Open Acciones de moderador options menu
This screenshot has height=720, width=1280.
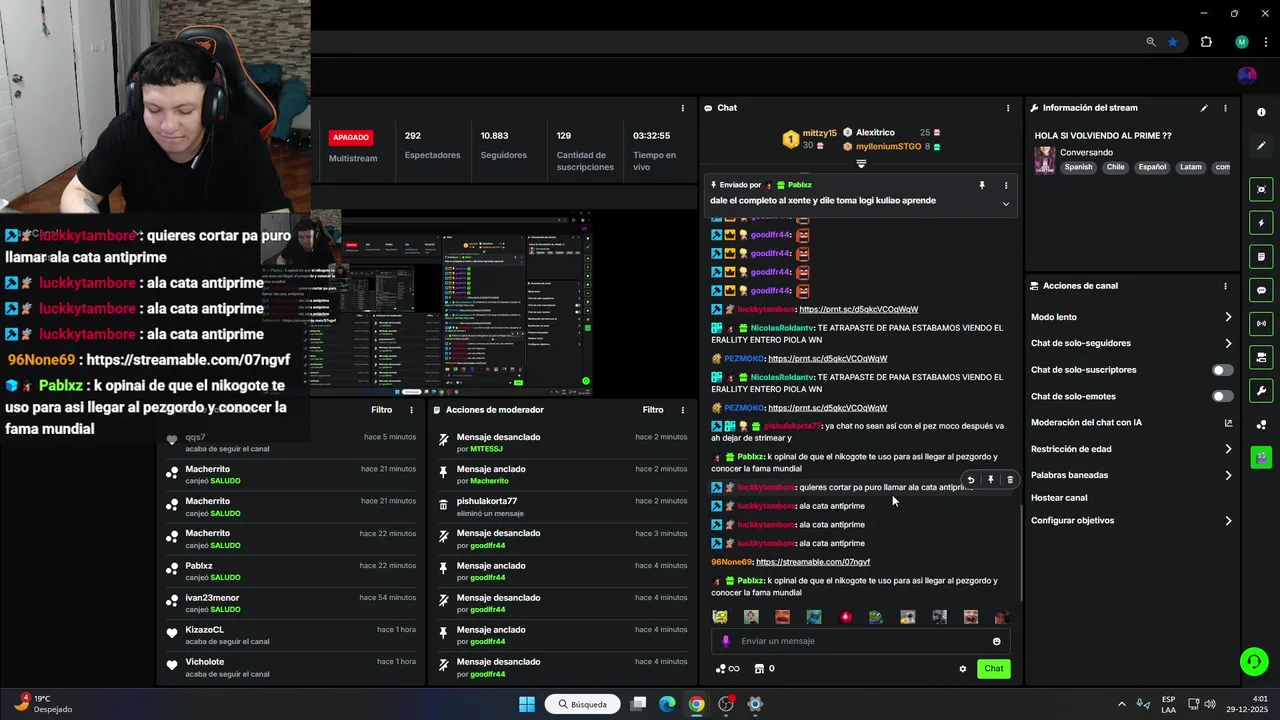click(683, 410)
